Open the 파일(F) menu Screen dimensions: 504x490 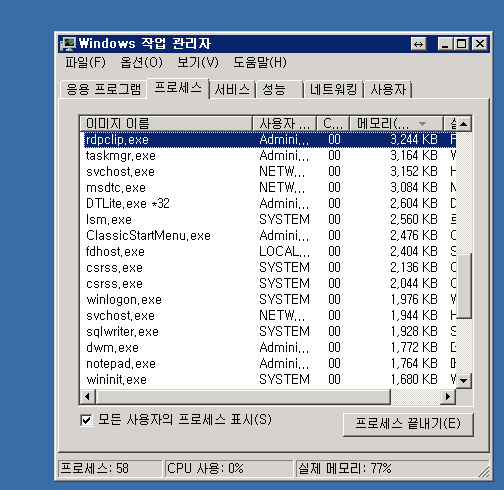click(85, 62)
